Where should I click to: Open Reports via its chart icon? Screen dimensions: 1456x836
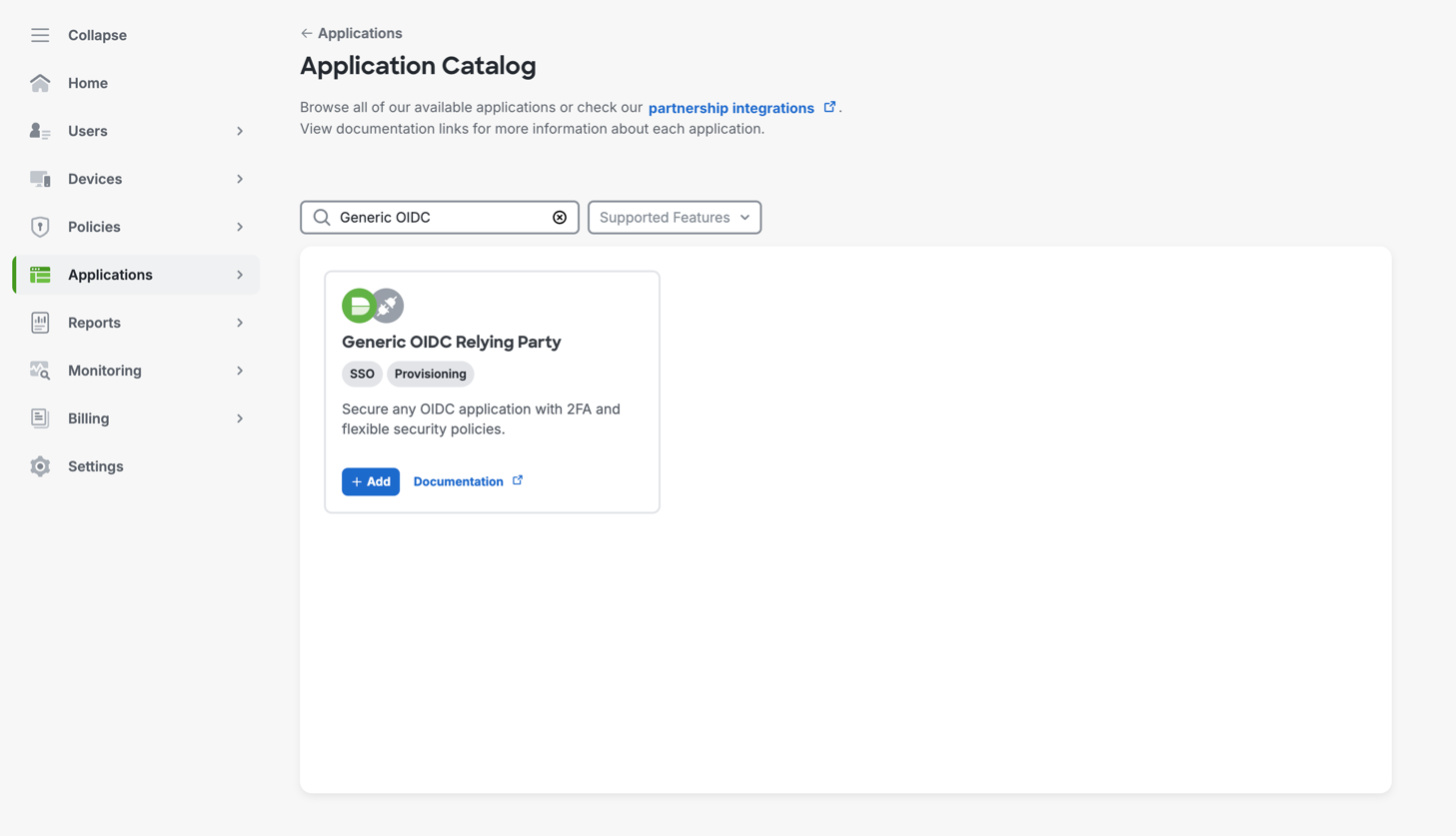pyautogui.click(x=40, y=323)
